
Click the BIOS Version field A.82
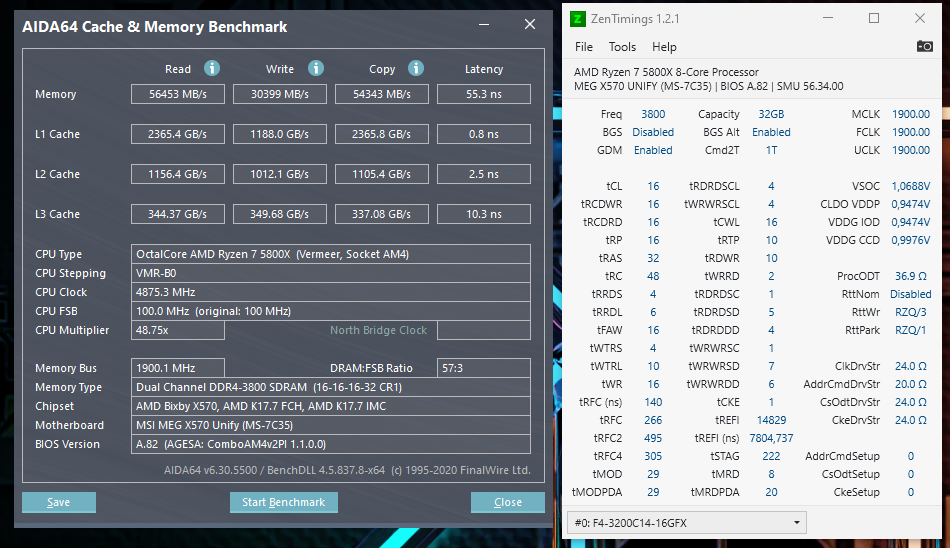click(x=331, y=444)
